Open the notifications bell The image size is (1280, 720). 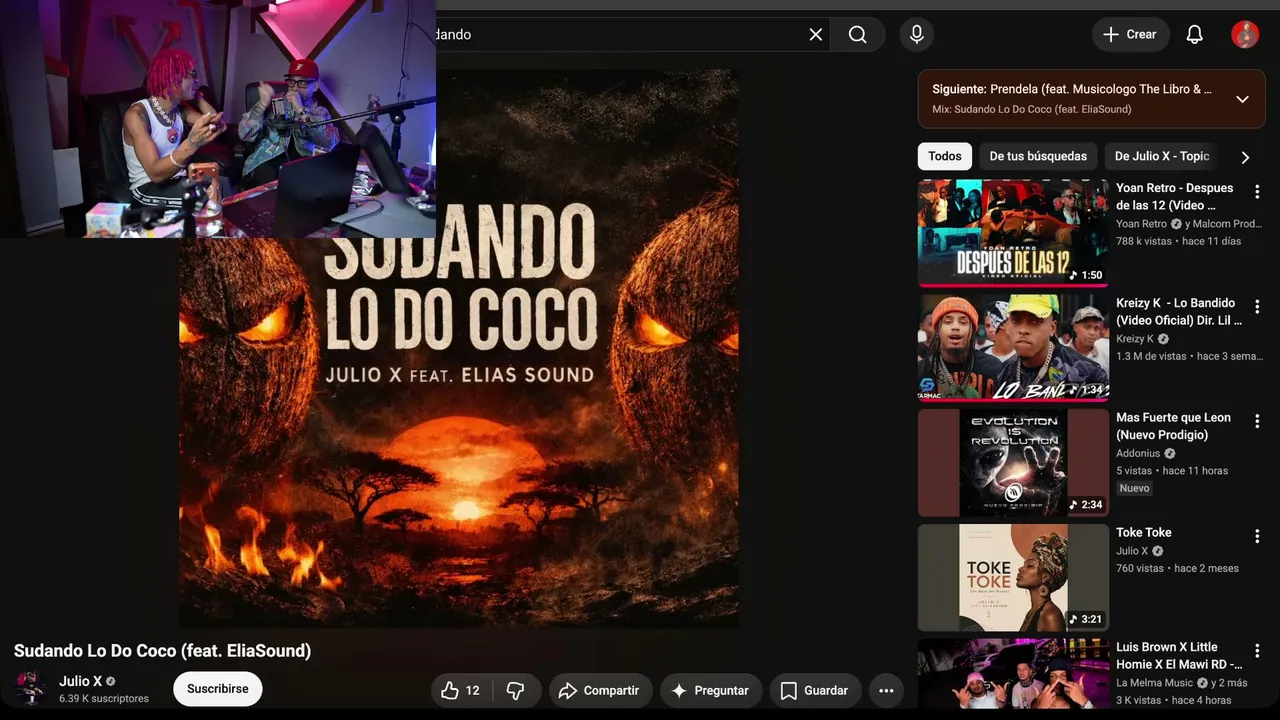tap(1194, 34)
